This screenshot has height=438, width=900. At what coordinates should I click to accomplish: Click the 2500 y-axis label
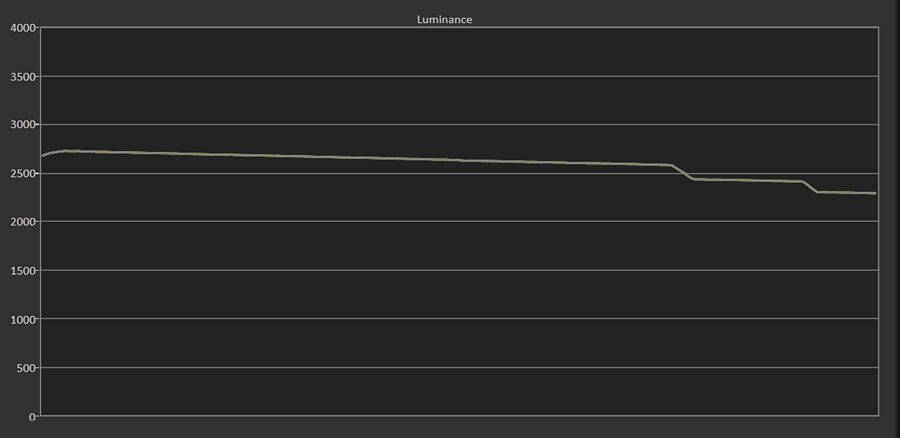pyautogui.click(x=23, y=173)
